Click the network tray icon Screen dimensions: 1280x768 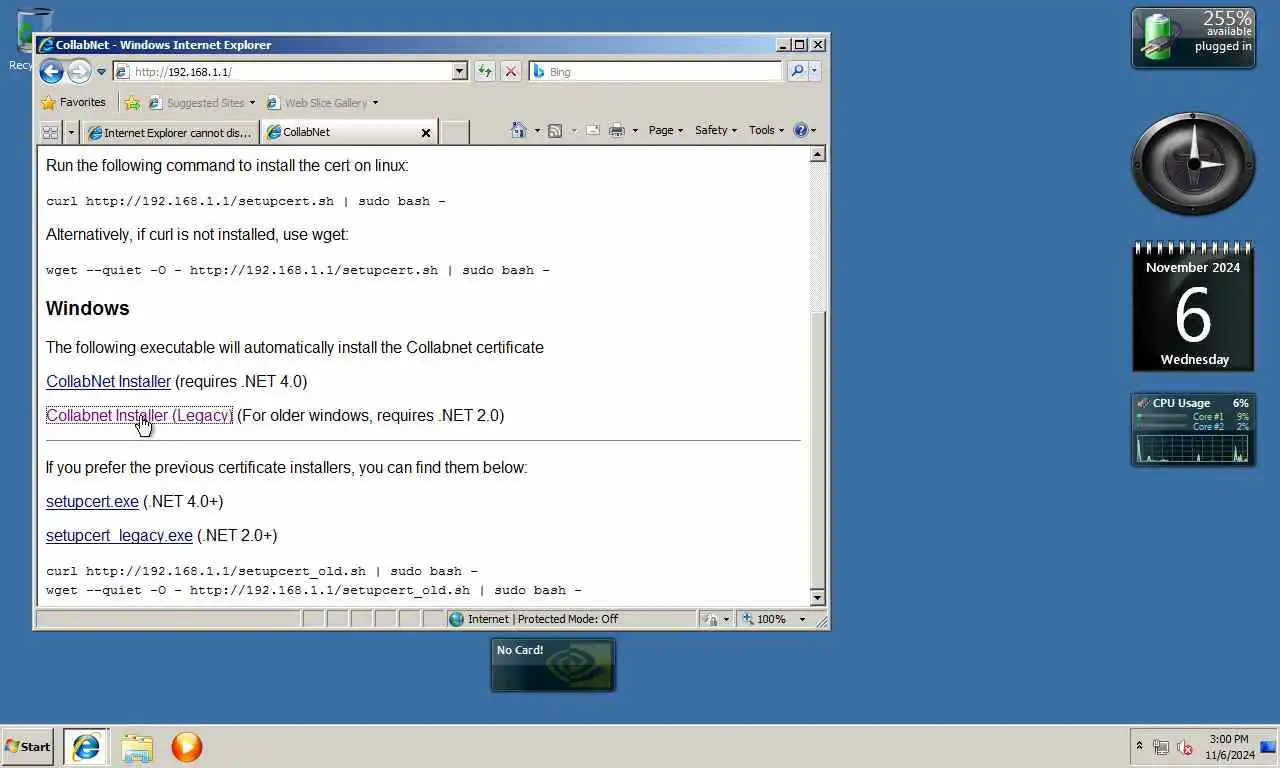(1161, 747)
